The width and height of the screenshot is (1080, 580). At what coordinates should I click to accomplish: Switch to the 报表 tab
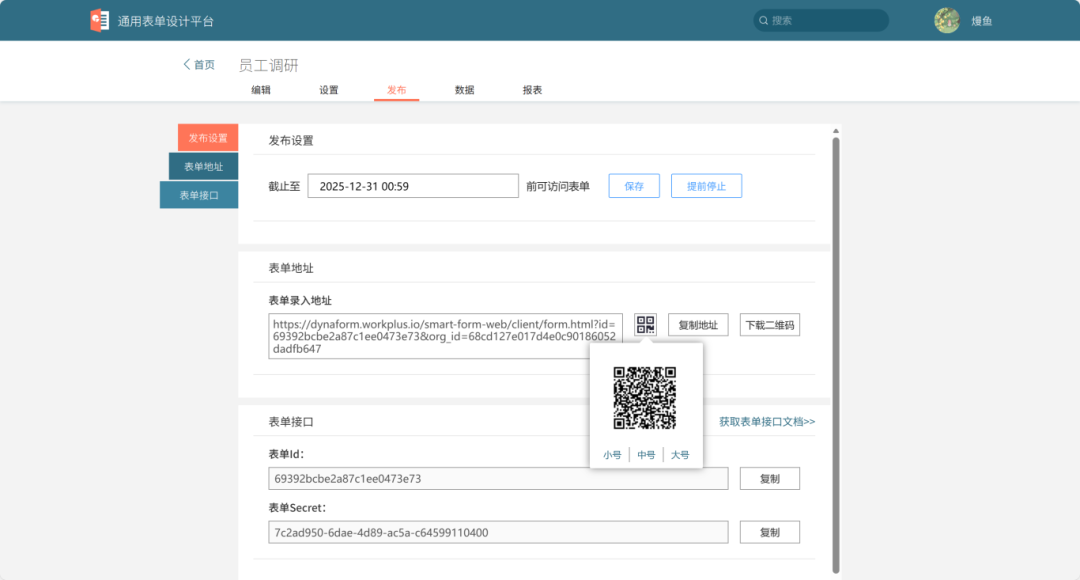(x=532, y=89)
